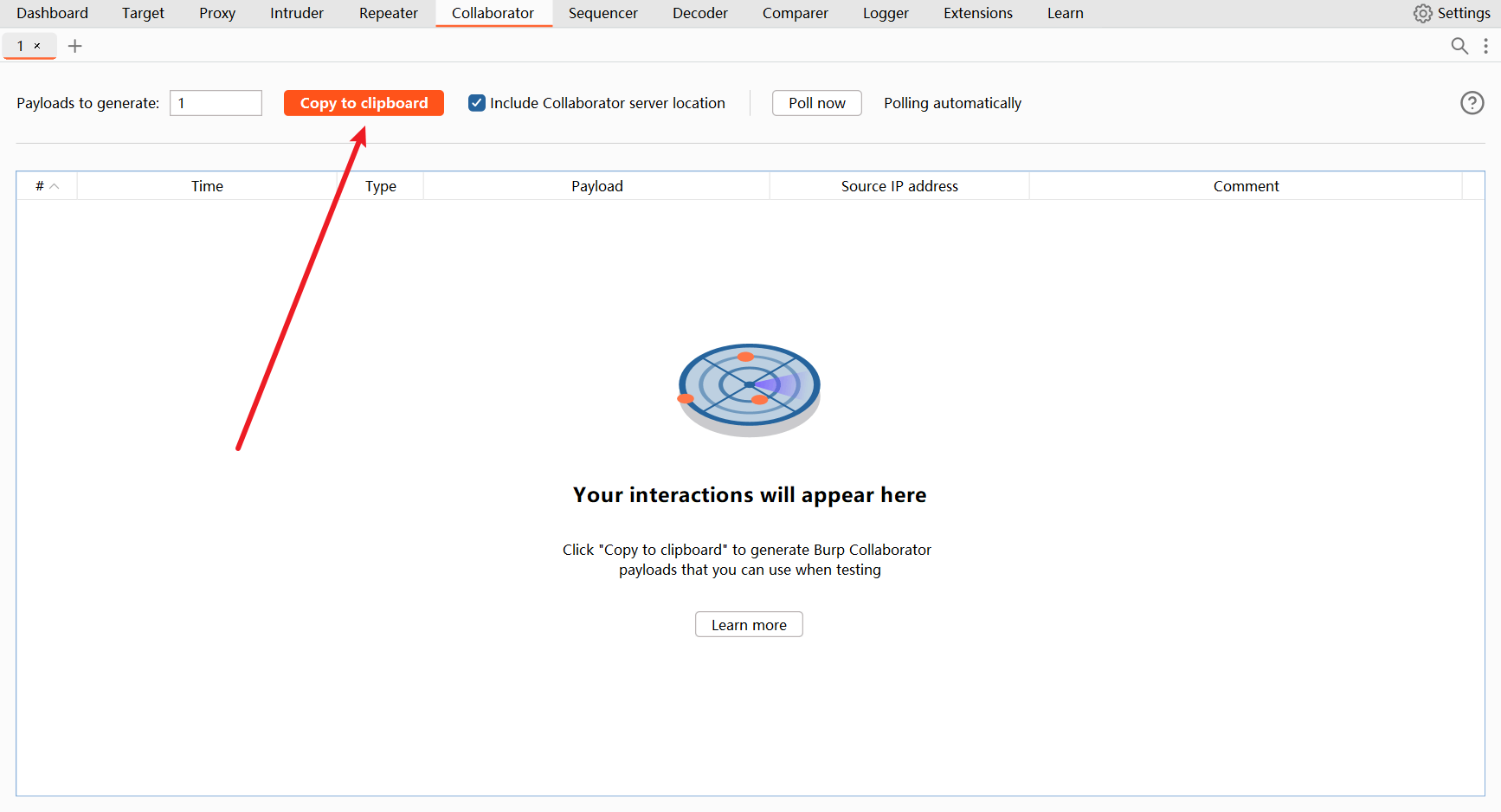Go to the Proxy tab
The width and height of the screenshot is (1501, 812).
(217, 13)
